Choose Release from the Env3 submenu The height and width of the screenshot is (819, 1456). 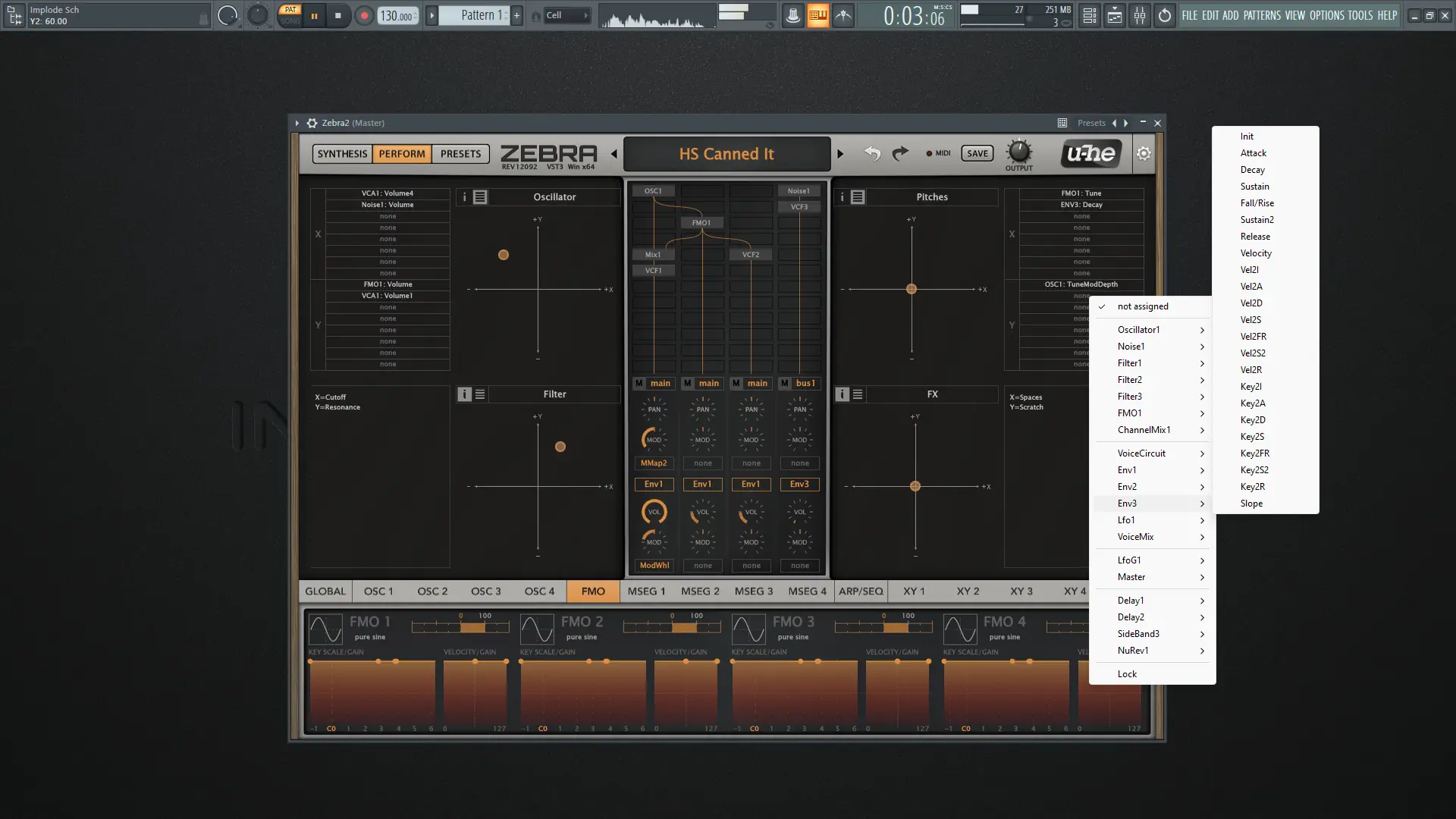(1255, 237)
